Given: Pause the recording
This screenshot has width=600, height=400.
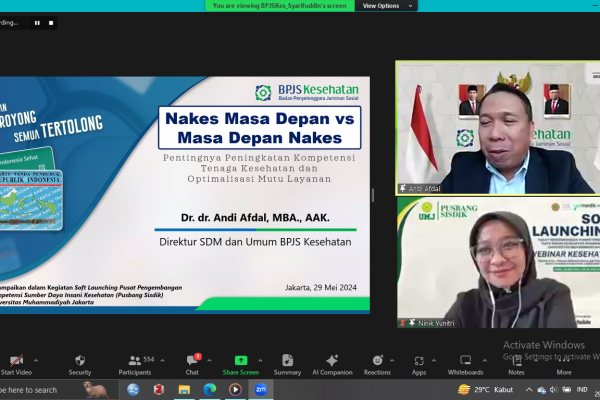Looking at the screenshot, I should [x=37, y=23].
